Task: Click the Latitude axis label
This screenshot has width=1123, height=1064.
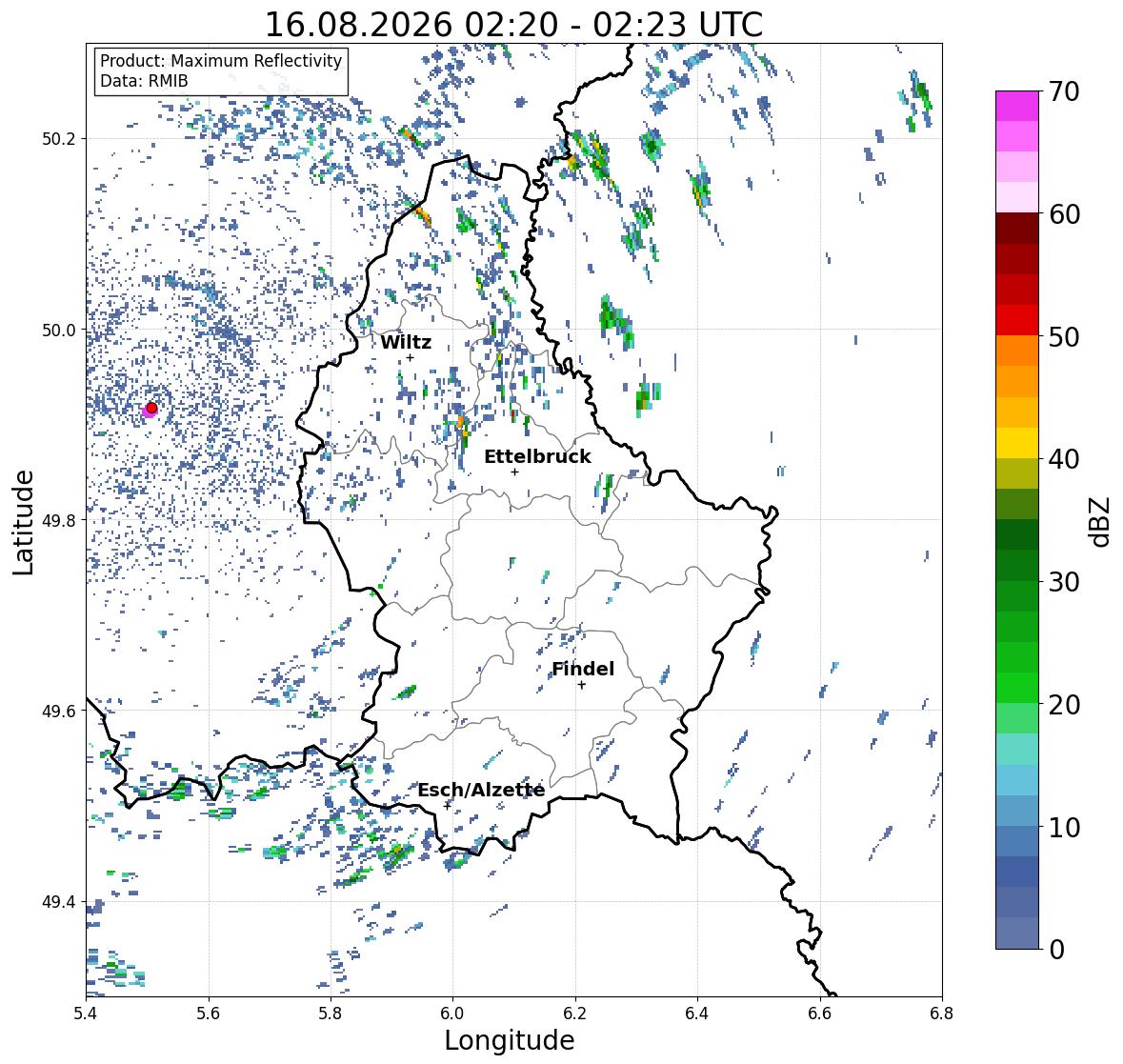Action: [24, 522]
